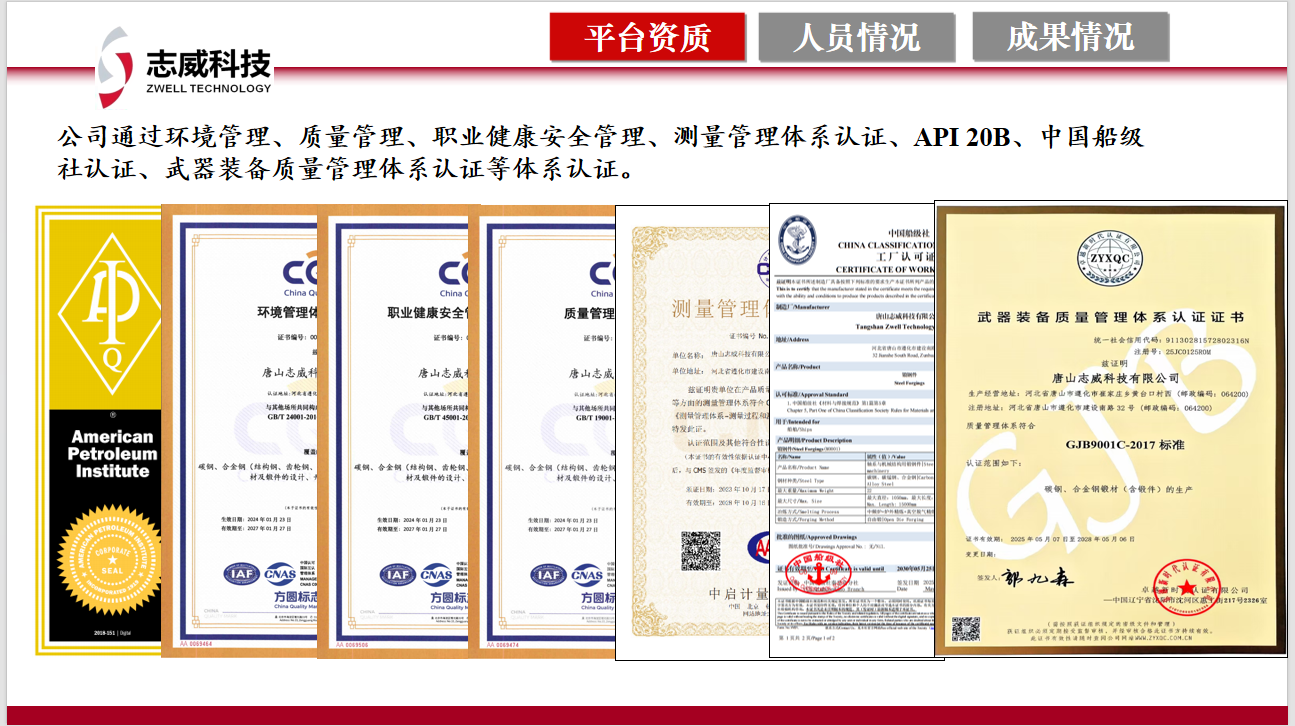Click CNAS logo on 质量管理 certificate
The image size is (1295, 726).
(x=587, y=575)
